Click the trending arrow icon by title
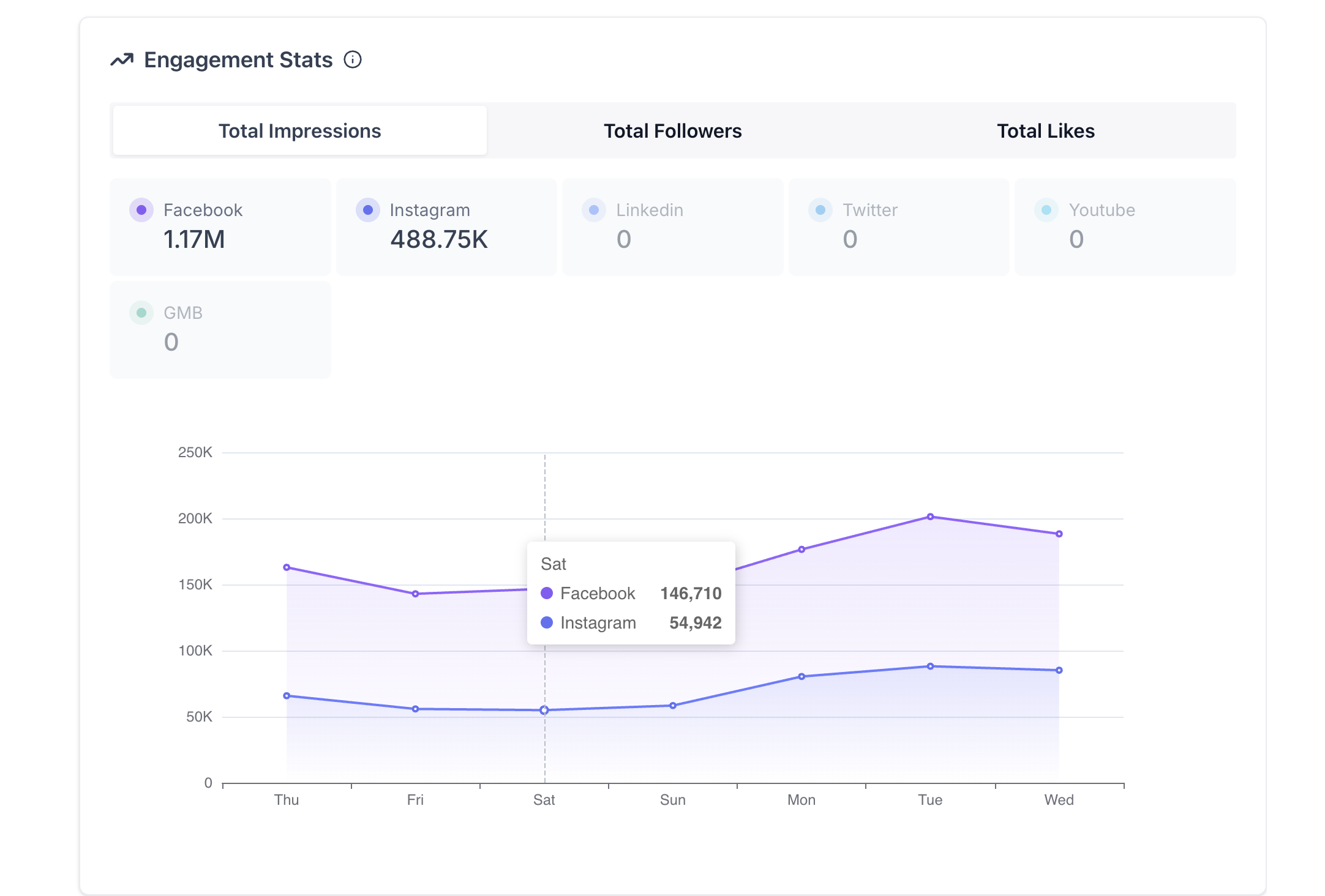This screenshot has width=1325, height=896. click(x=122, y=60)
